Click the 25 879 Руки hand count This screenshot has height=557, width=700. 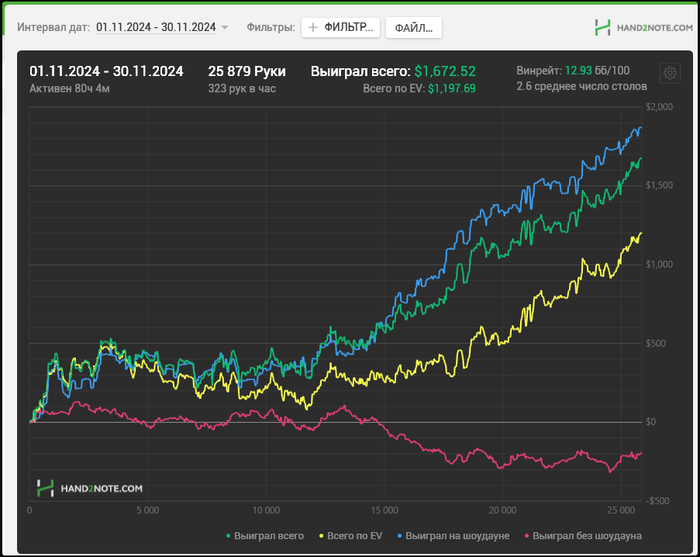tap(246, 71)
